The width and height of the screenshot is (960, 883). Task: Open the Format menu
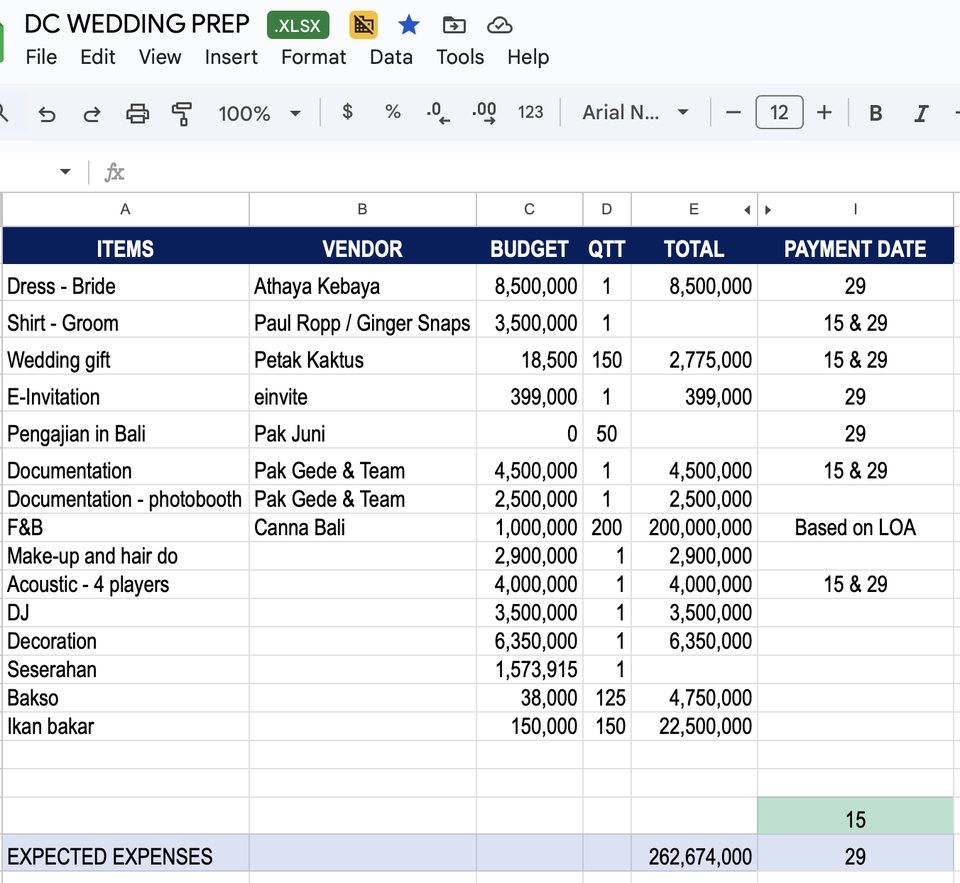[x=313, y=57]
